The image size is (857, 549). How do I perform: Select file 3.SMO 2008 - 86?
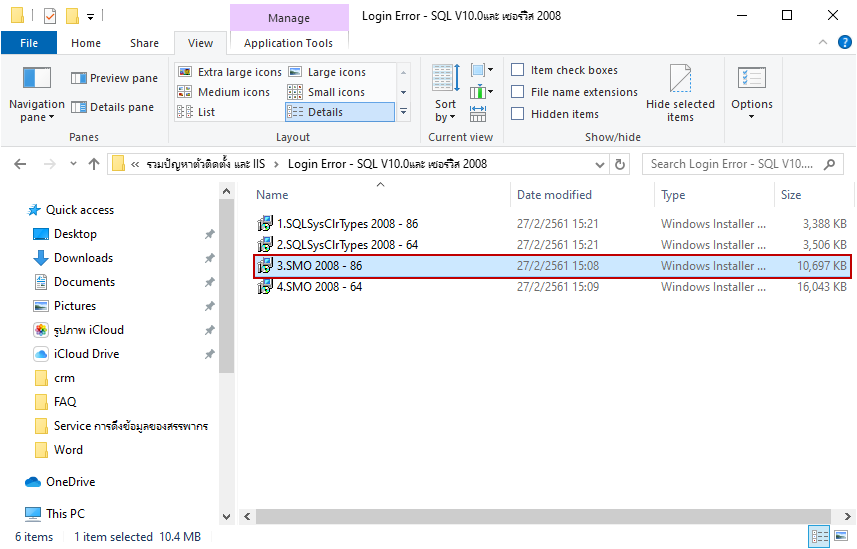[552, 266]
